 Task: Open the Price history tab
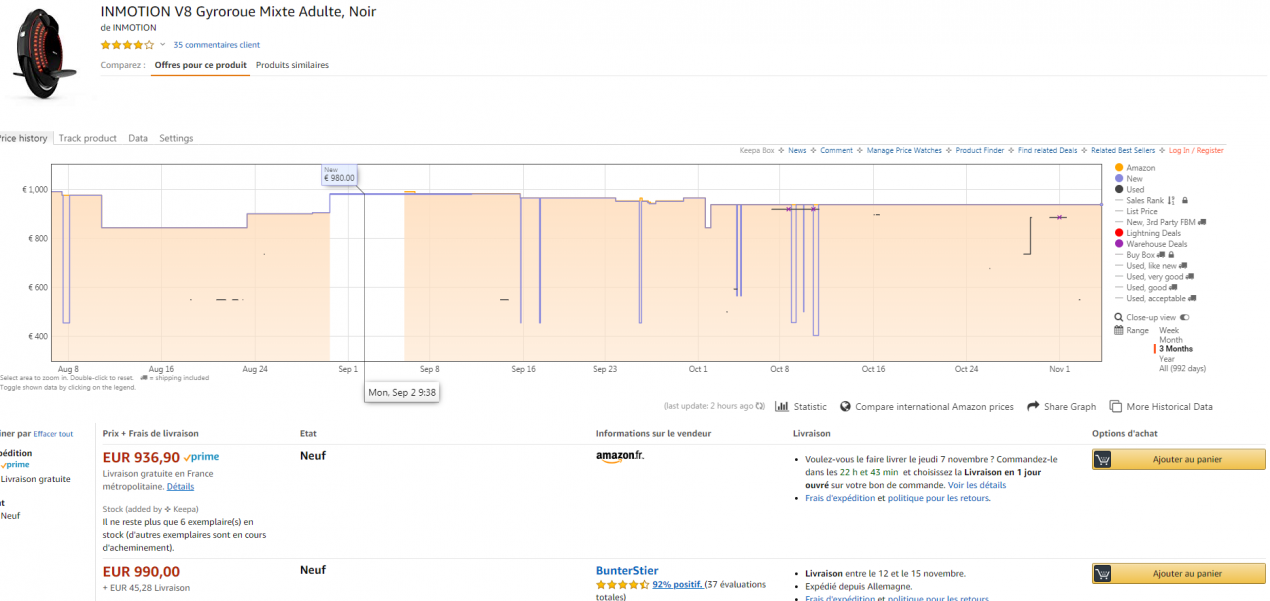pos(24,138)
